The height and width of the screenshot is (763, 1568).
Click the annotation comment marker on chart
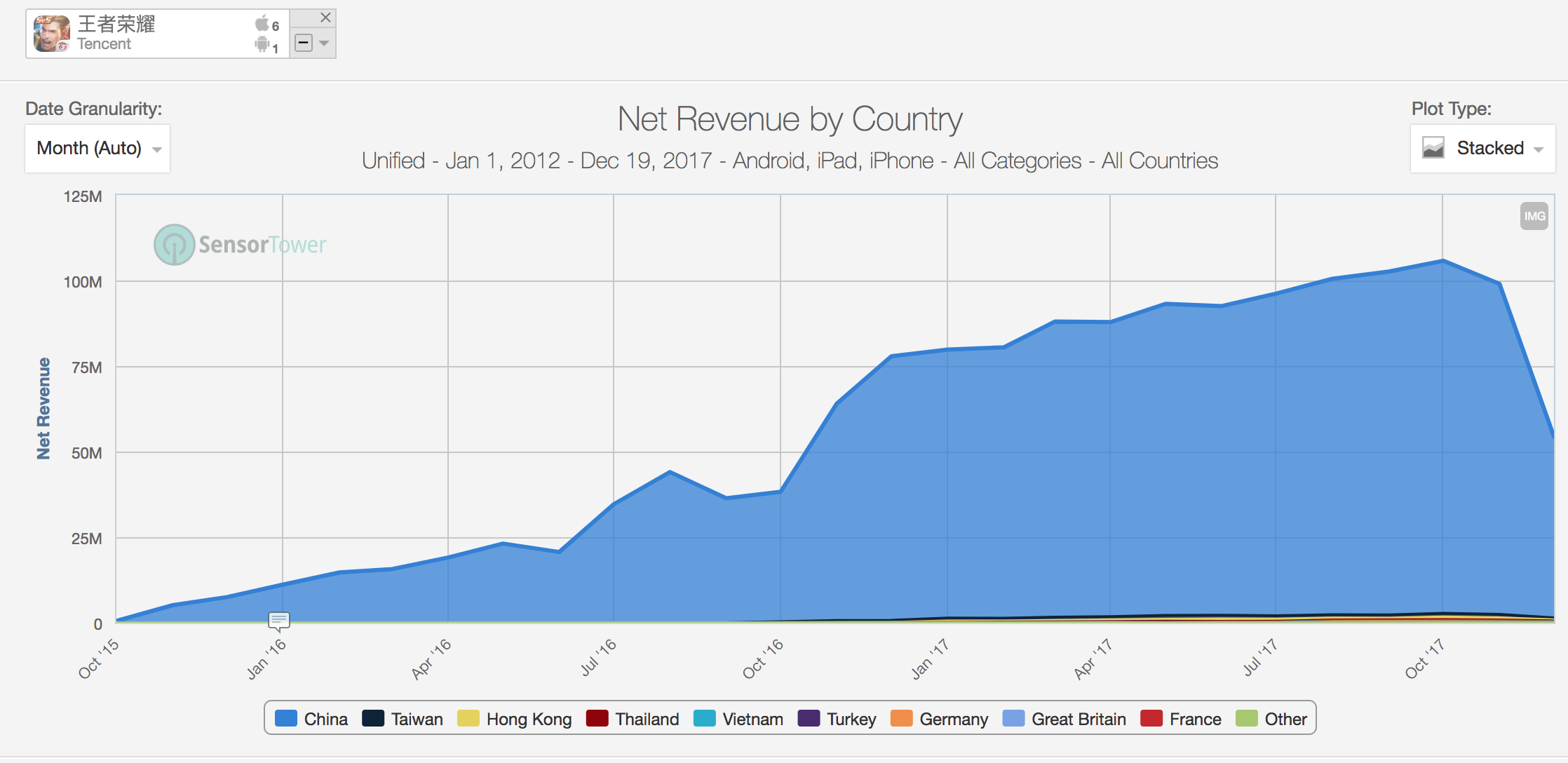[x=279, y=620]
